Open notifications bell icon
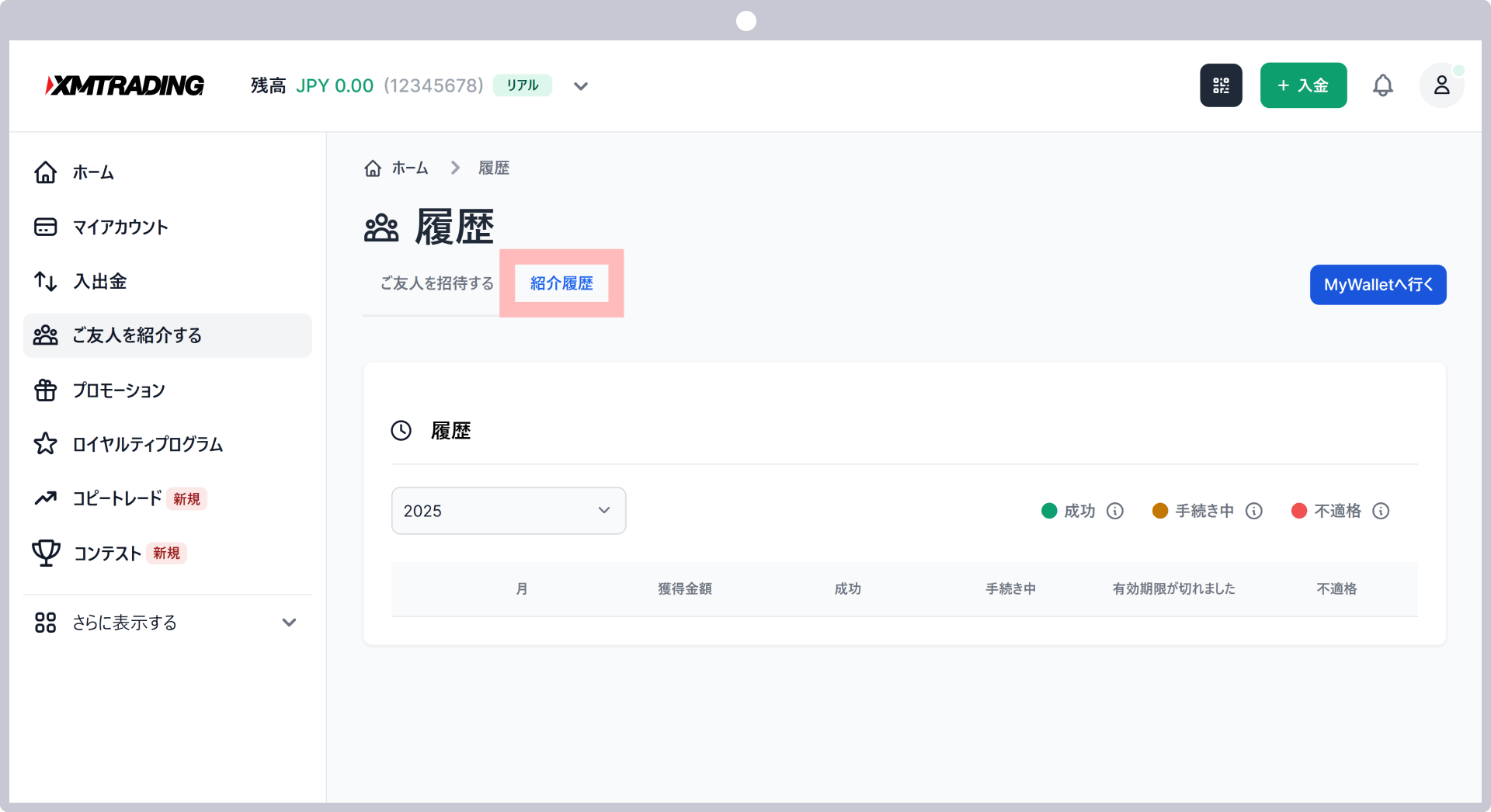 pyautogui.click(x=1382, y=85)
